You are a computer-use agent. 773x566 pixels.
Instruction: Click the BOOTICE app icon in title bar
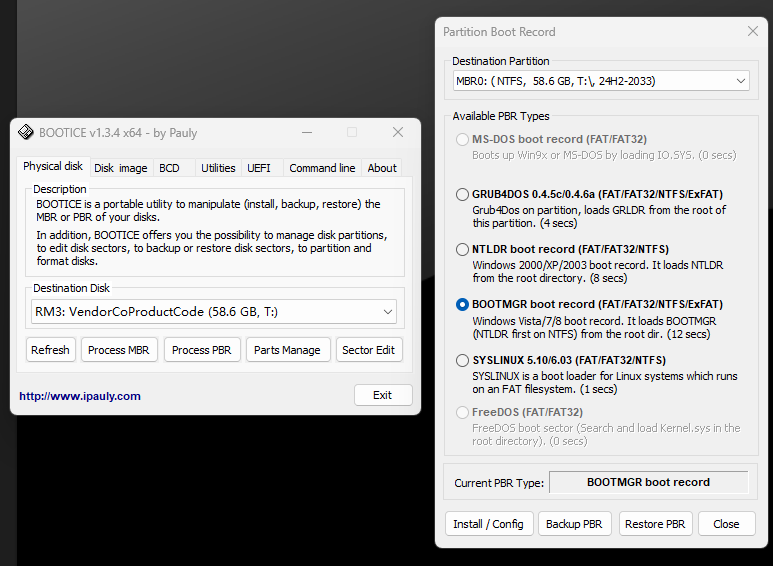(25, 133)
